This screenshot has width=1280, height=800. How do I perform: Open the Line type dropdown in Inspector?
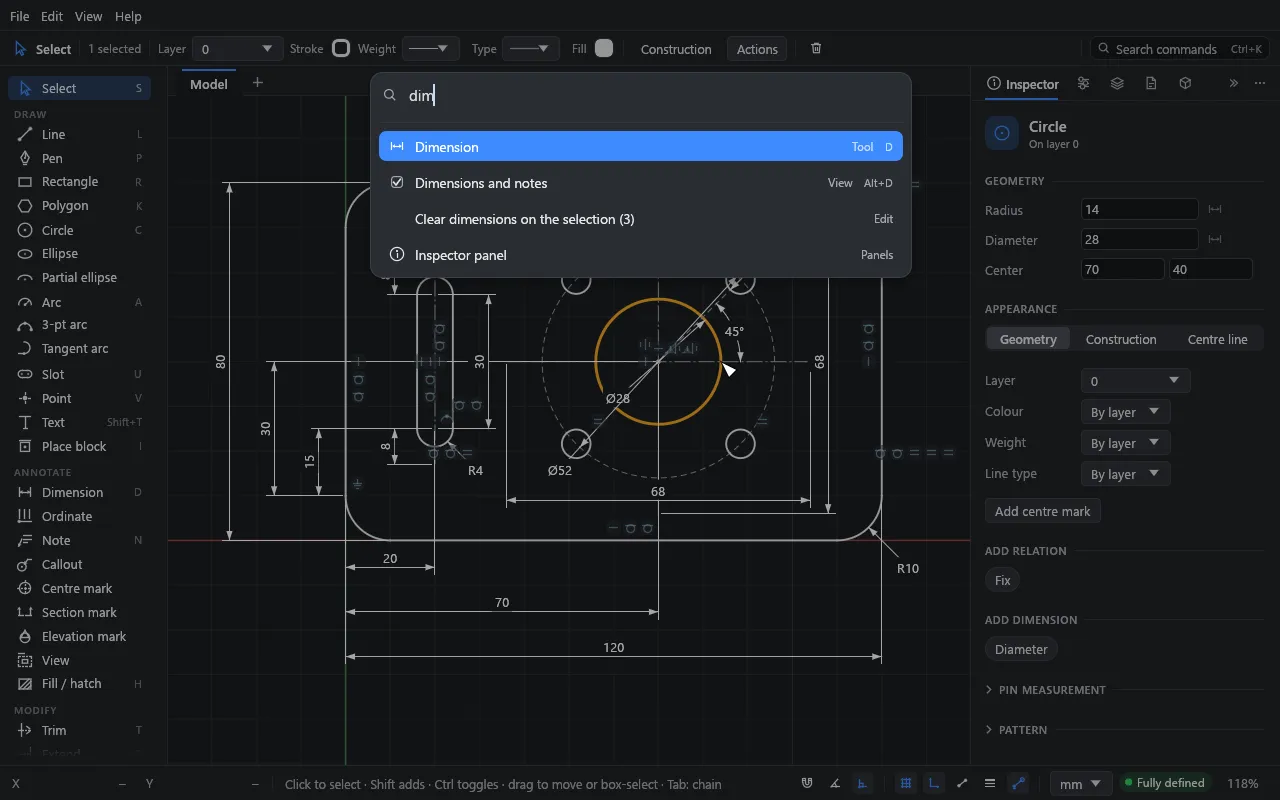tap(1125, 474)
